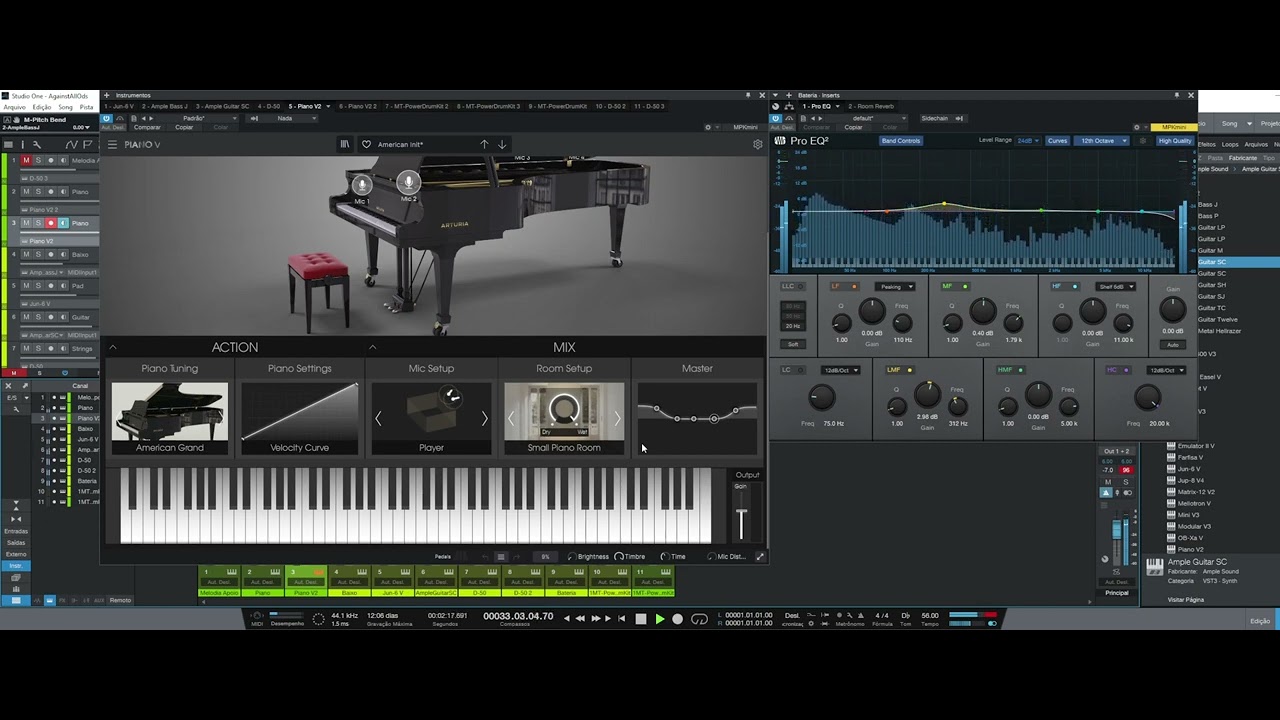Next mic setup arrow after Player
This screenshot has width=1280, height=720.
485,418
